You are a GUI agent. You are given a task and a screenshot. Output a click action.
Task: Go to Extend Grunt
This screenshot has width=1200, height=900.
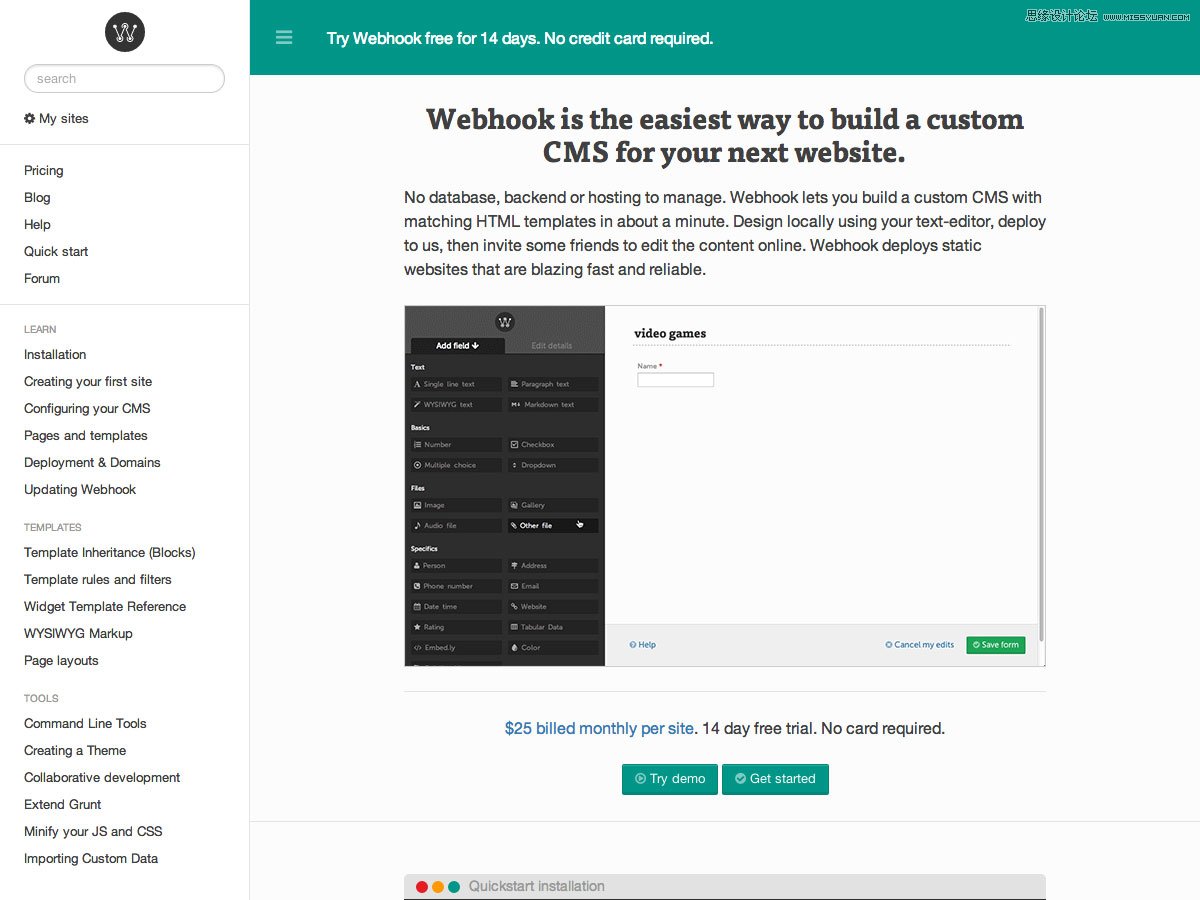(63, 805)
